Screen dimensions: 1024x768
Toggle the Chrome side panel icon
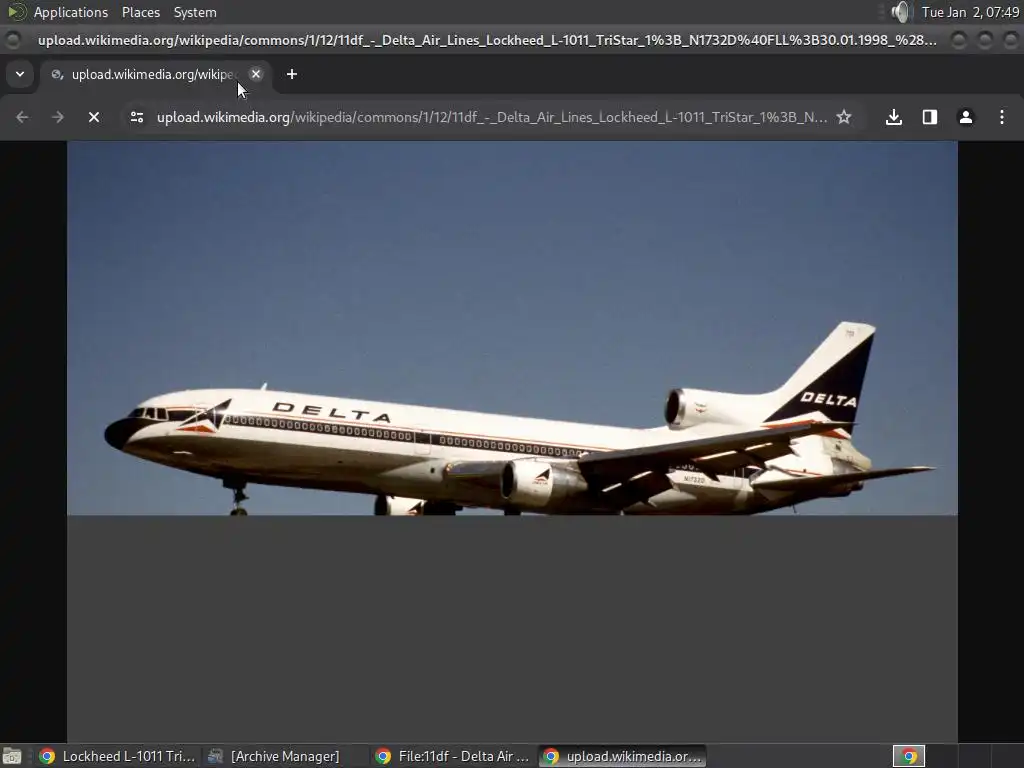pyautogui.click(x=930, y=117)
